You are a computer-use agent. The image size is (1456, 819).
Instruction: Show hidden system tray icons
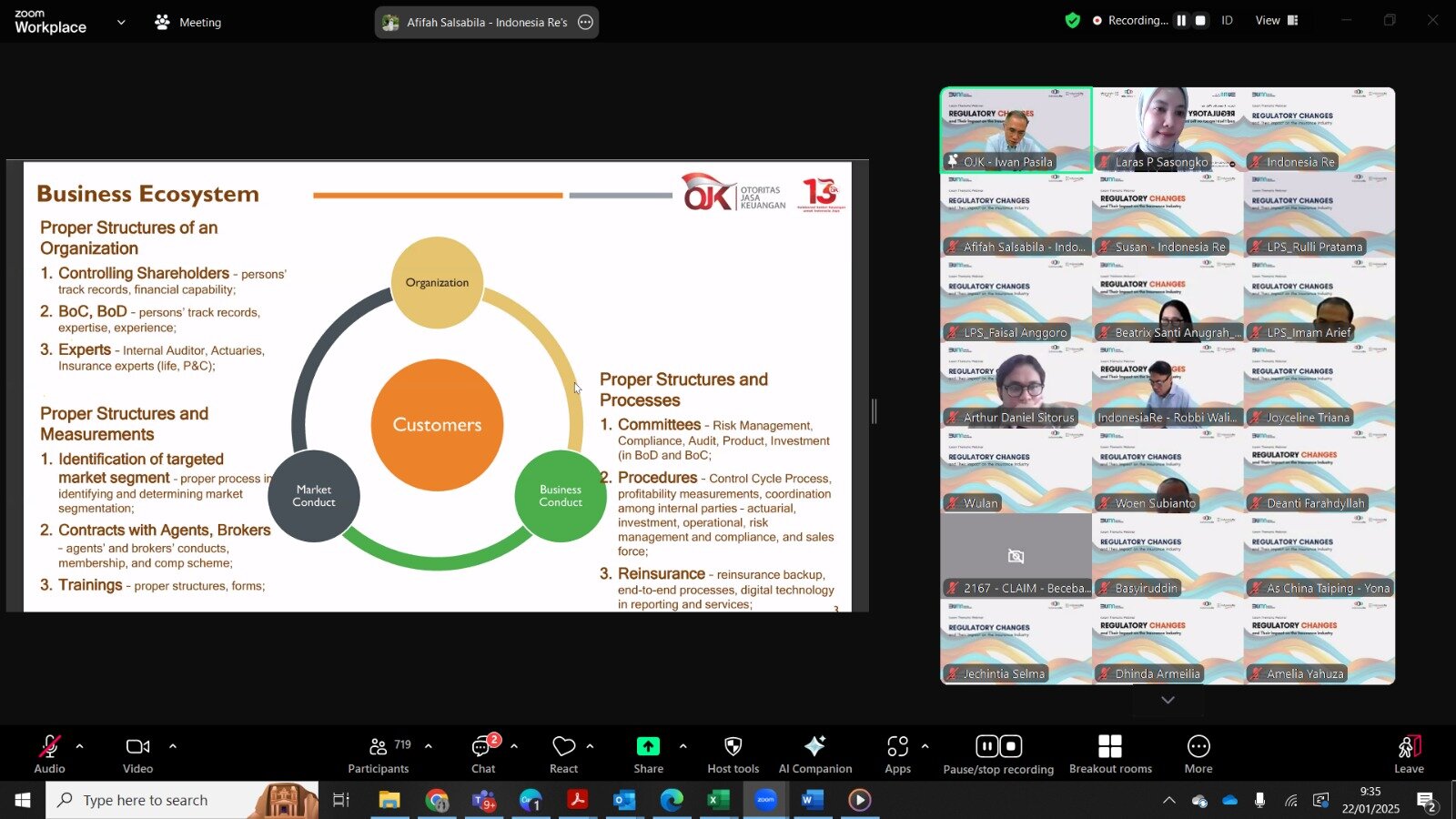(1169, 800)
